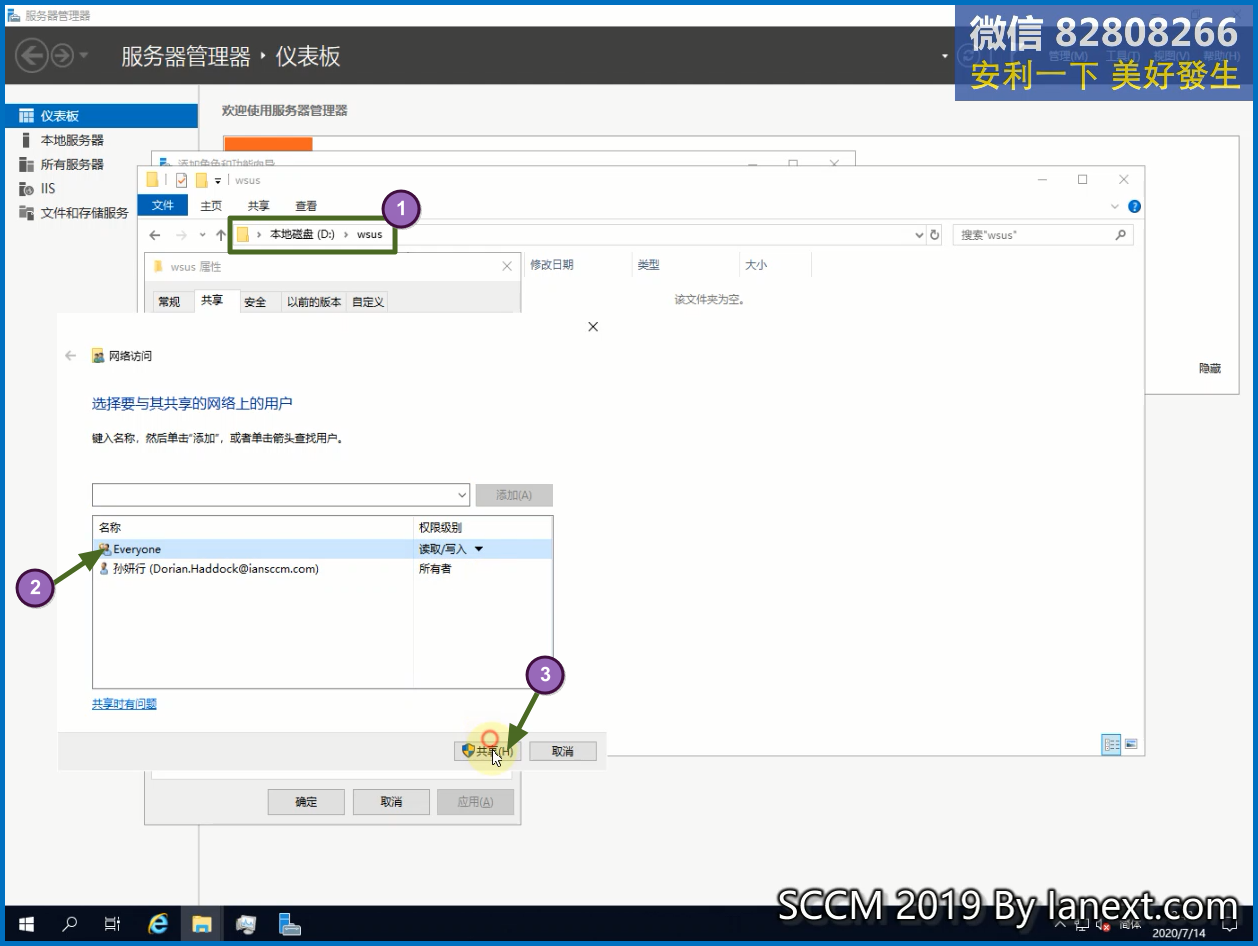Close the network access sharing wizard

click(x=593, y=327)
